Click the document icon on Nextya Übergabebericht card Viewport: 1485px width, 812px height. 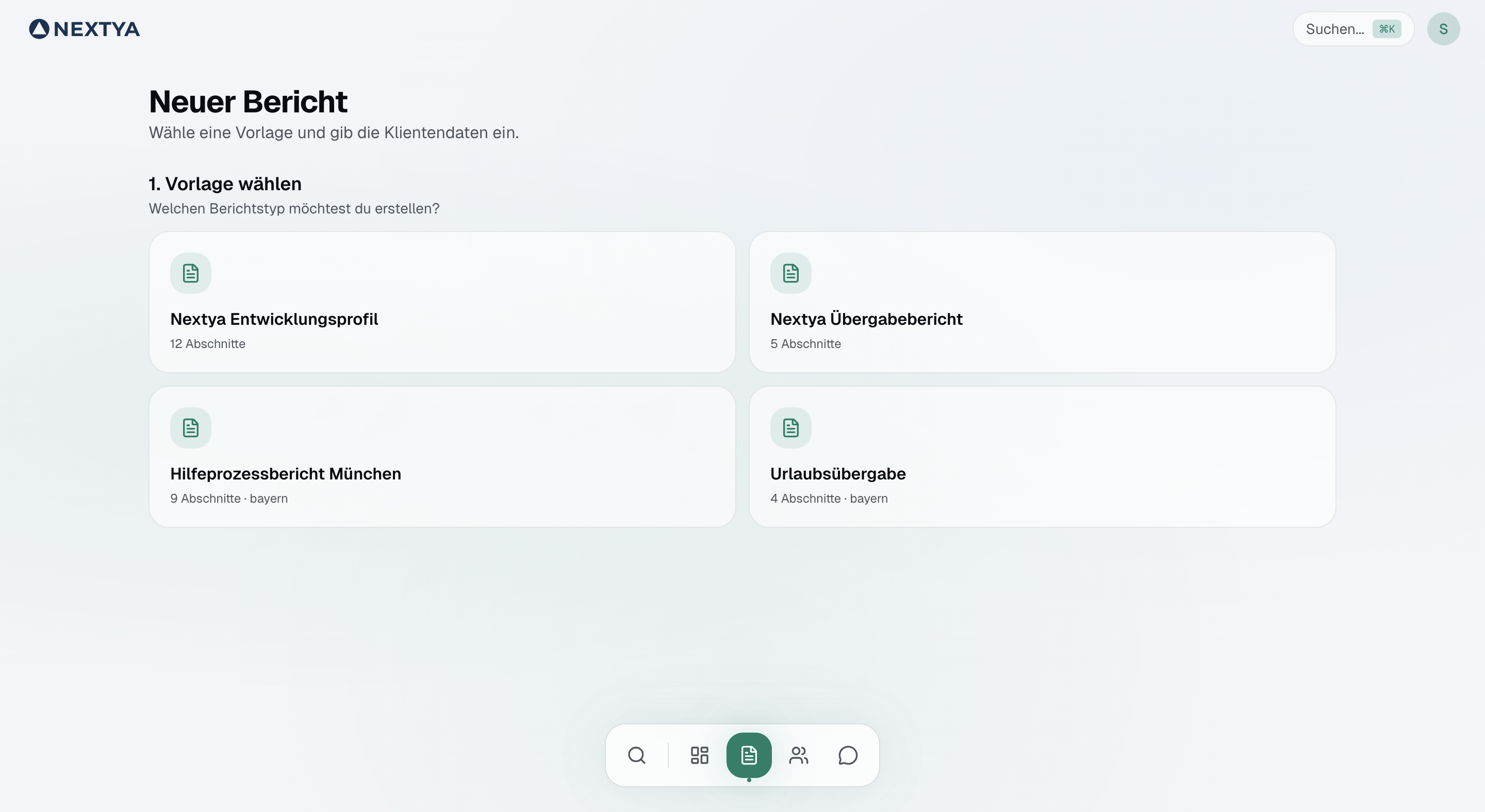791,273
